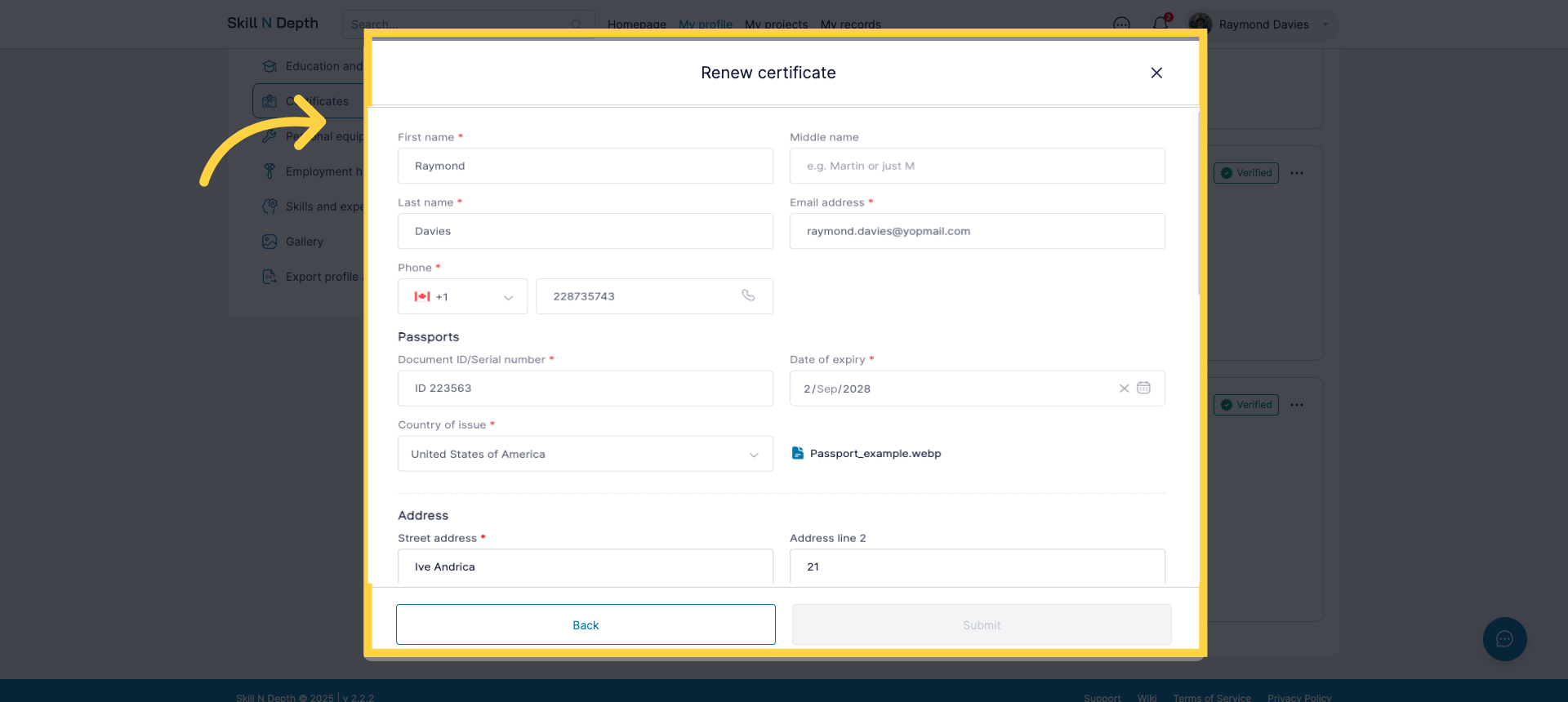Open the Terms of Service footer link

tap(1212, 698)
